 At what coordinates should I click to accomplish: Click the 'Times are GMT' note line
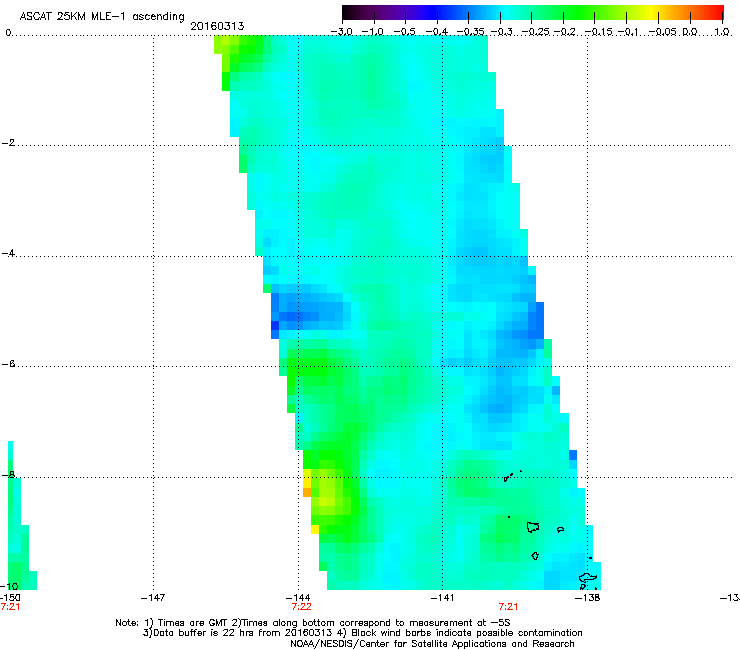(x=313, y=623)
